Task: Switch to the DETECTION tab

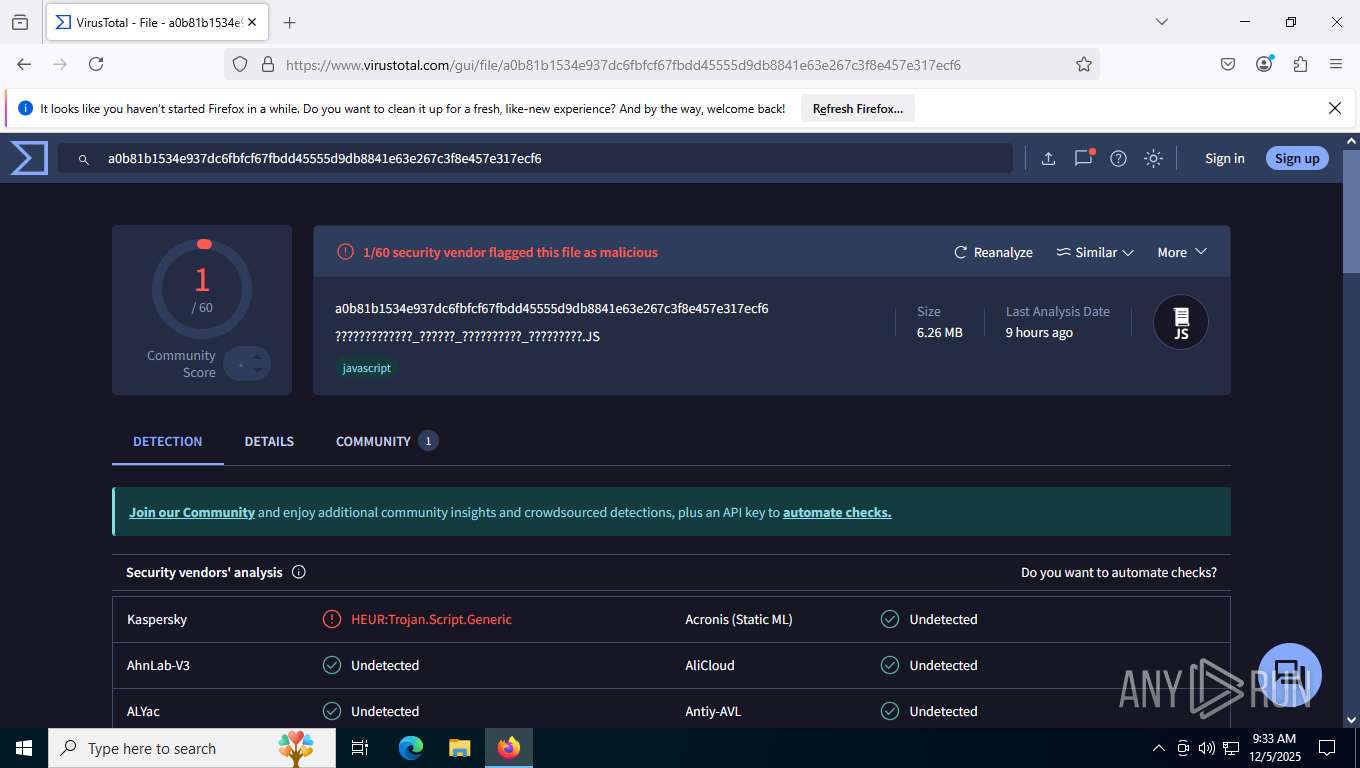Action: [168, 441]
